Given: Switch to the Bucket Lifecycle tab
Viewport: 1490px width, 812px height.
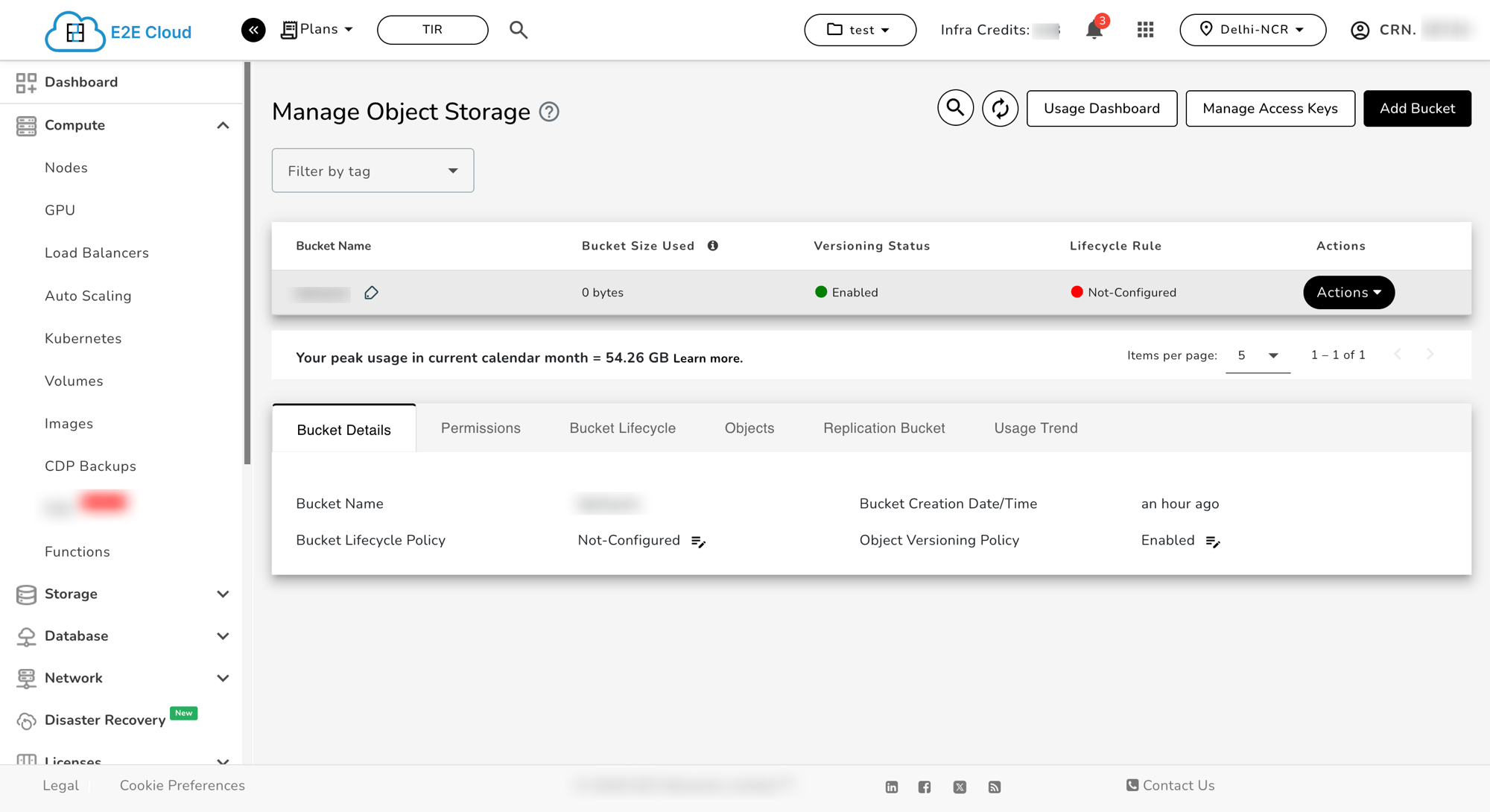Looking at the screenshot, I should (x=622, y=428).
